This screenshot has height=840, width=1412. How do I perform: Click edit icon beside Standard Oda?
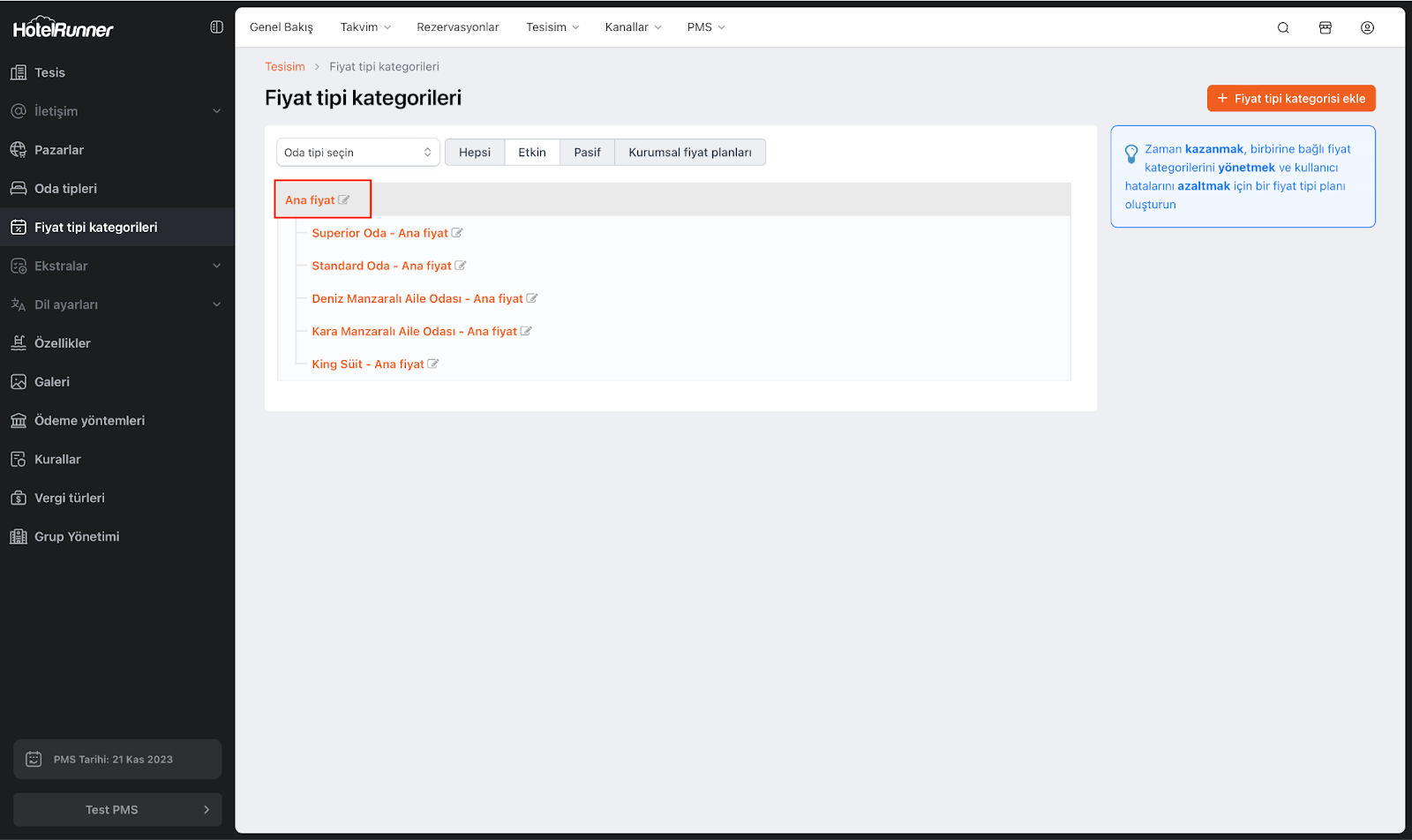click(x=461, y=266)
